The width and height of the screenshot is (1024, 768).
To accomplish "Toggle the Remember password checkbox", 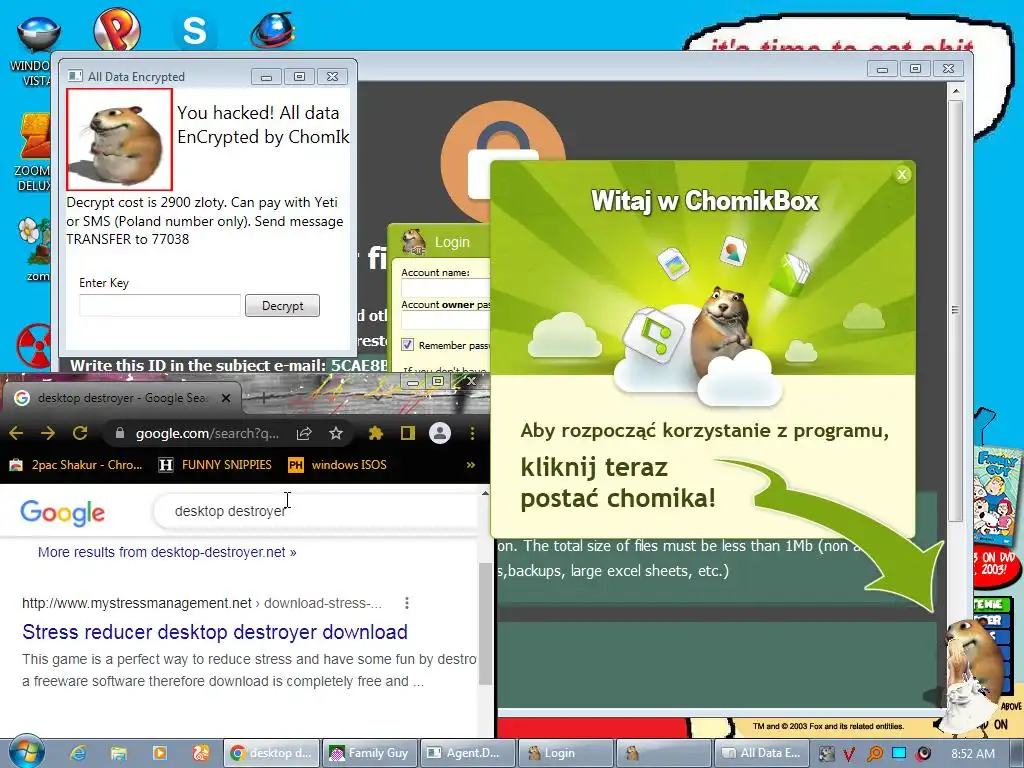I will pyautogui.click(x=408, y=345).
